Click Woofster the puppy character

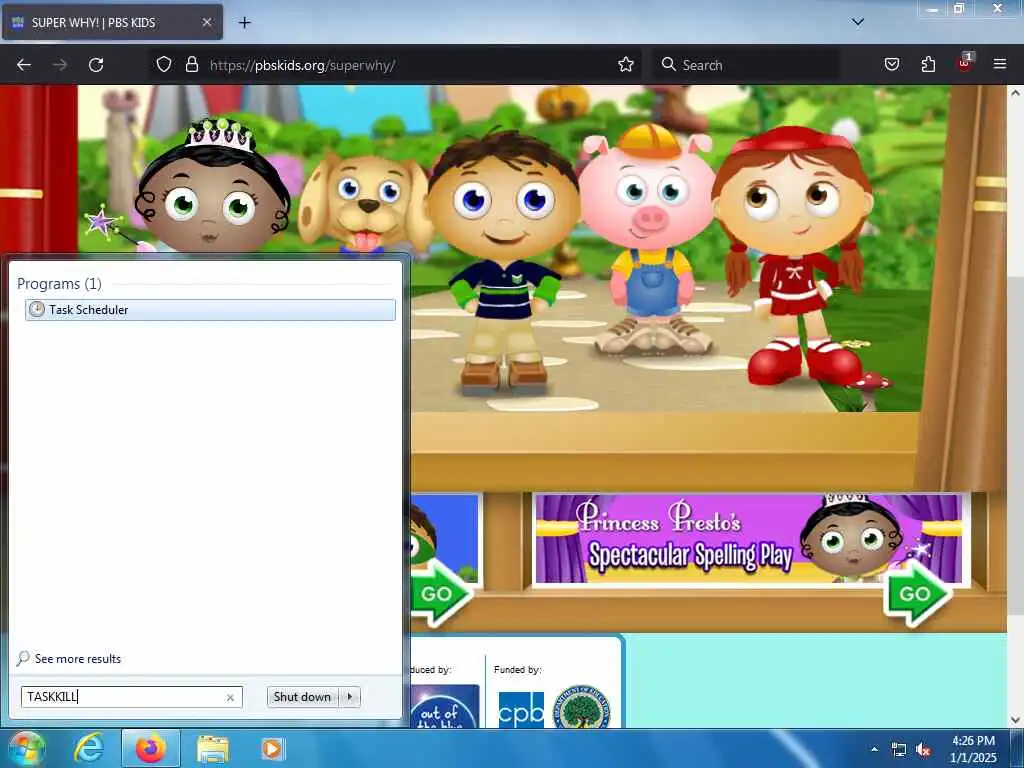click(x=366, y=204)
